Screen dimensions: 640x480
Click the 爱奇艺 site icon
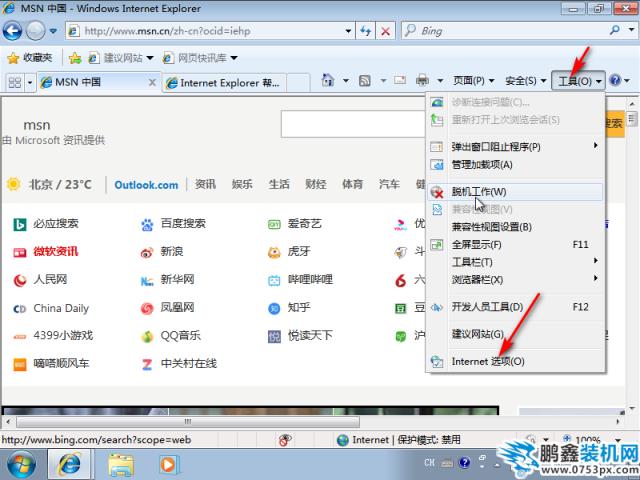point(274,224)
